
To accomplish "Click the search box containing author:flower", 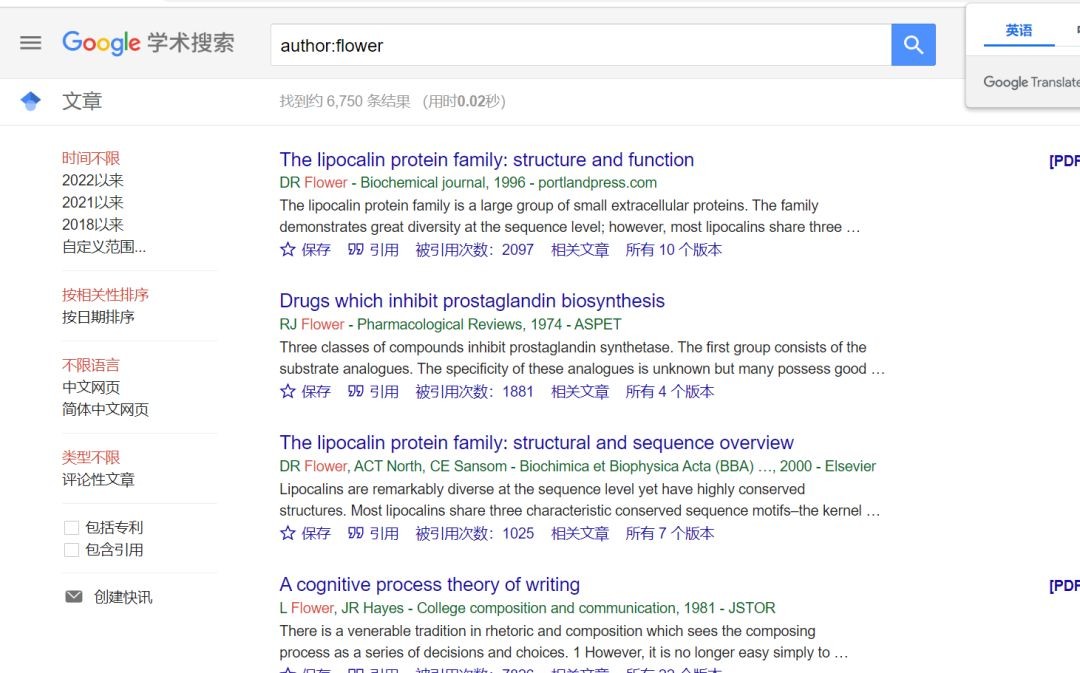I will tap(580, 45).
